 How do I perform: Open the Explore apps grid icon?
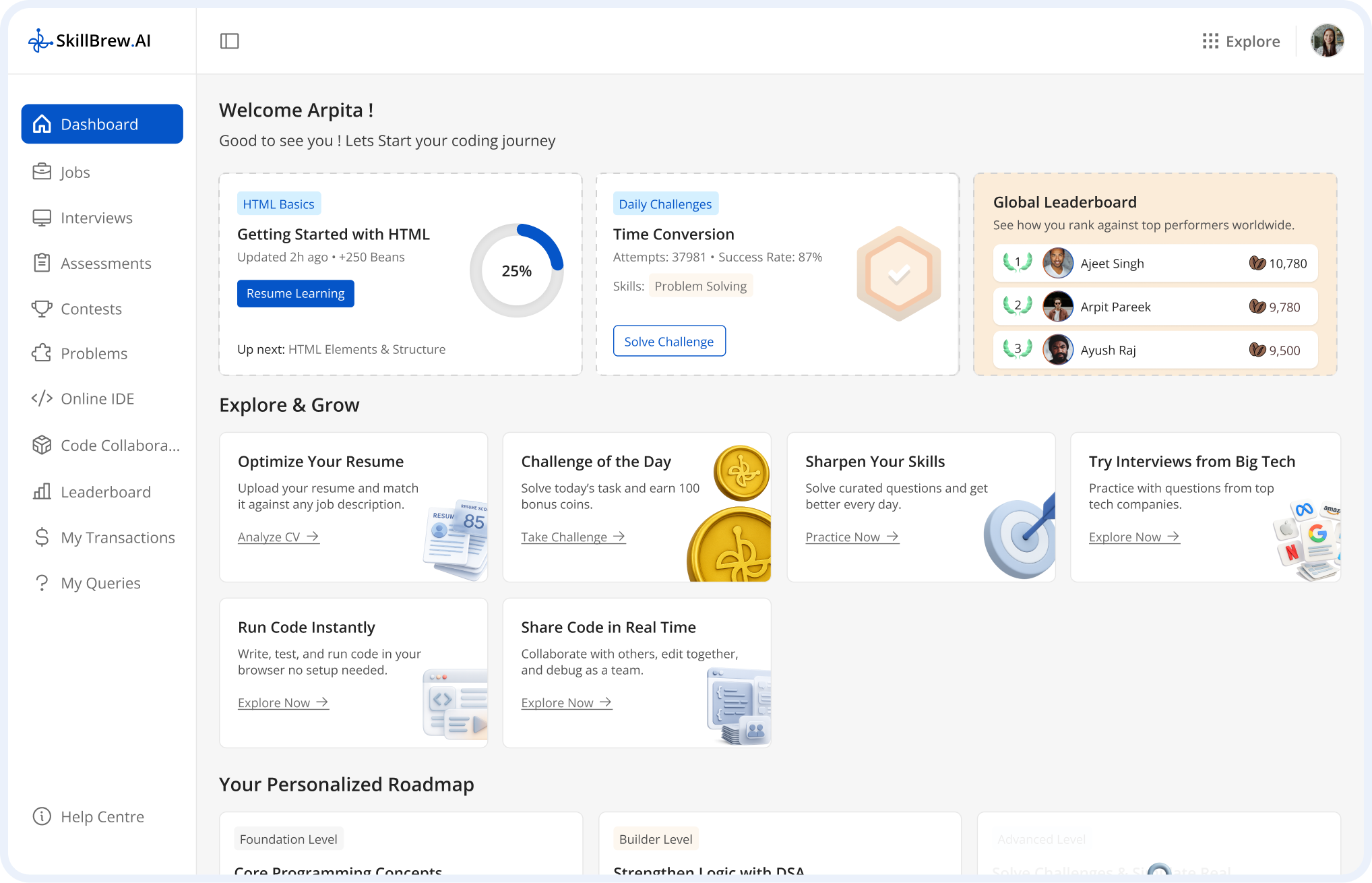[x=1210, y=41]
